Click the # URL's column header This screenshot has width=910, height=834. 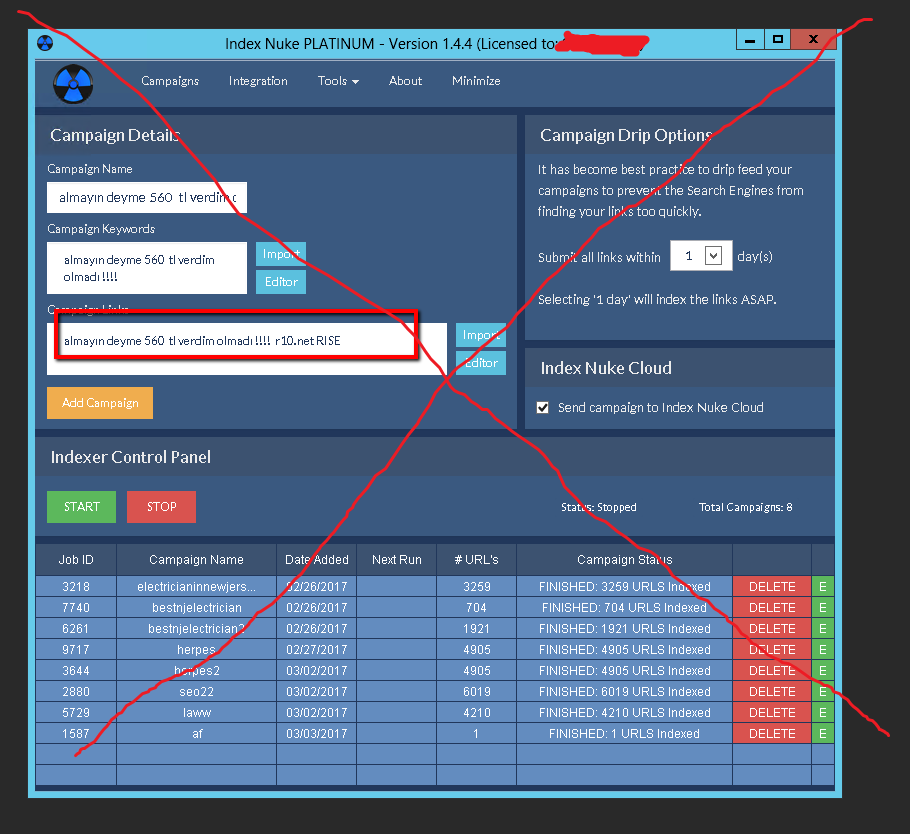point(476,559)
